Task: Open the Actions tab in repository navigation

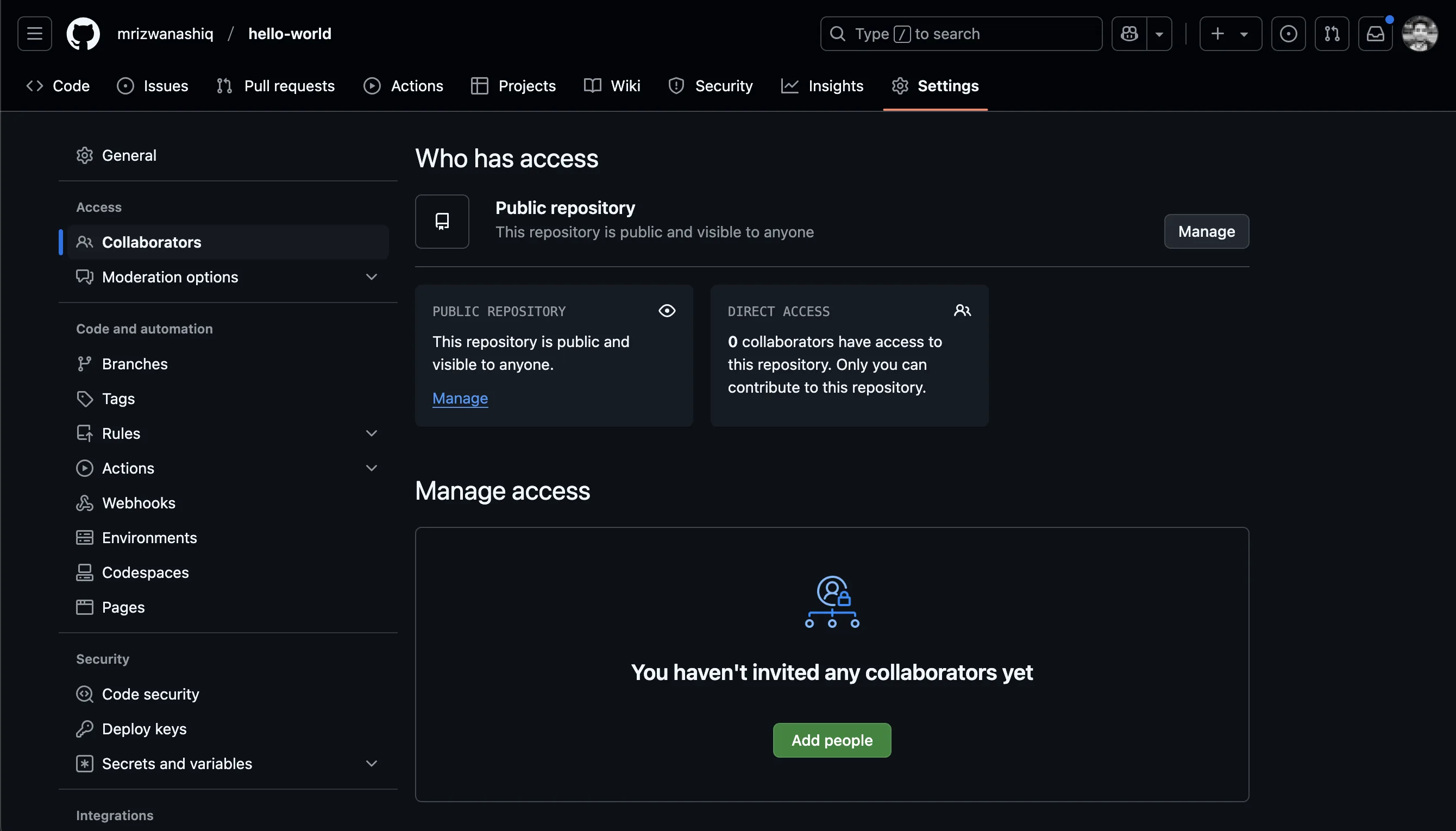Action: [404, 86]
